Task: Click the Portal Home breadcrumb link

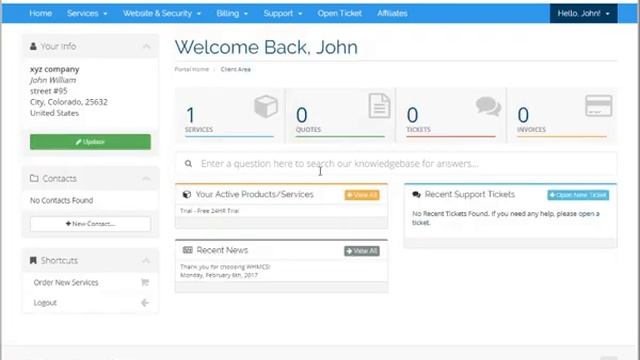Action: click(x=191, y=69)
